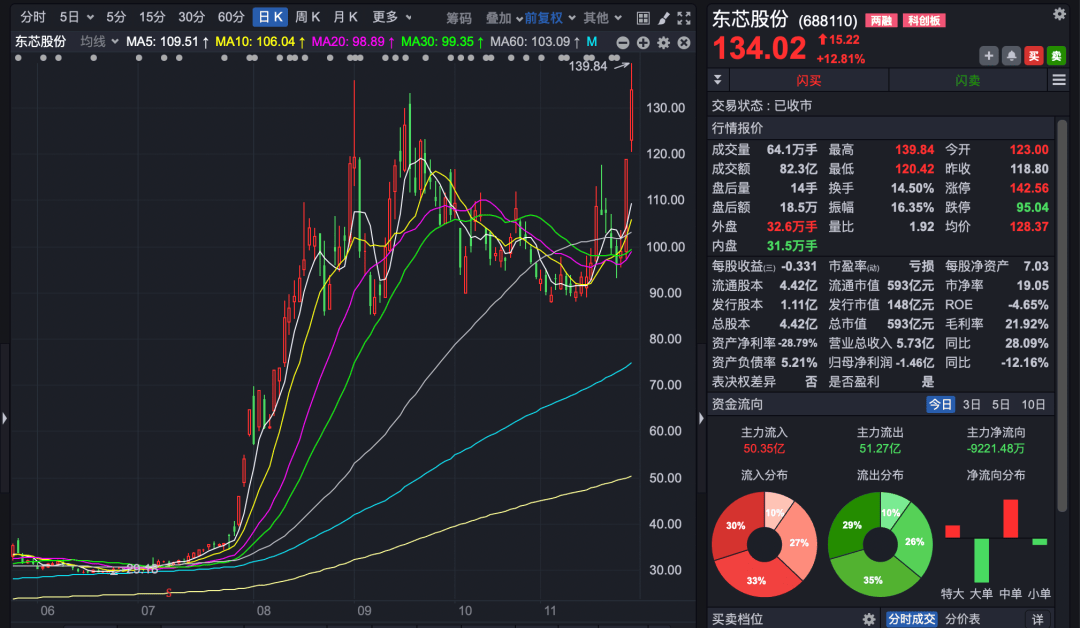Click the 闪卖 flash sell button

tap(968, 79)
